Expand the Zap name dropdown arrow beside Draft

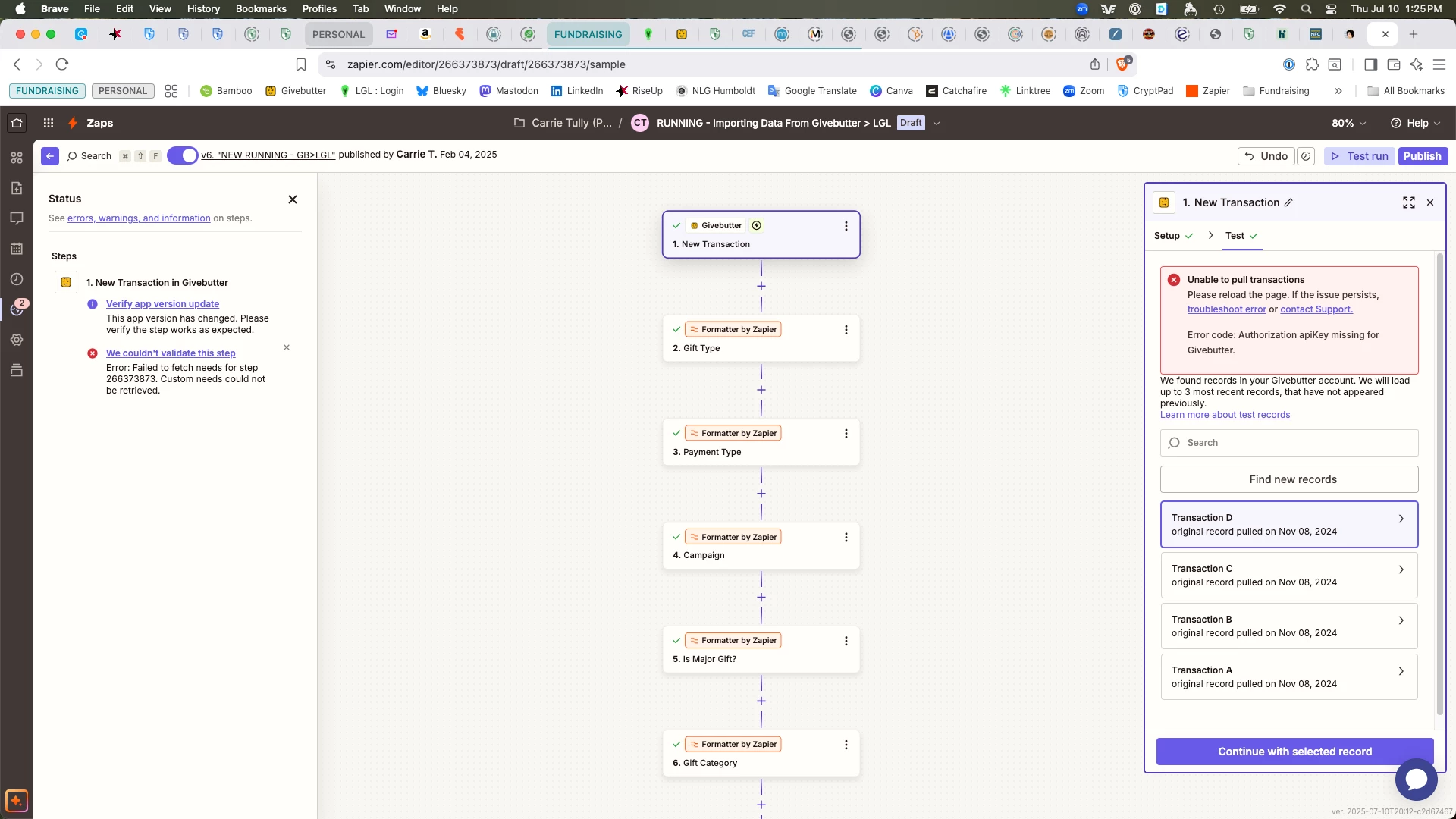[937, 123]
